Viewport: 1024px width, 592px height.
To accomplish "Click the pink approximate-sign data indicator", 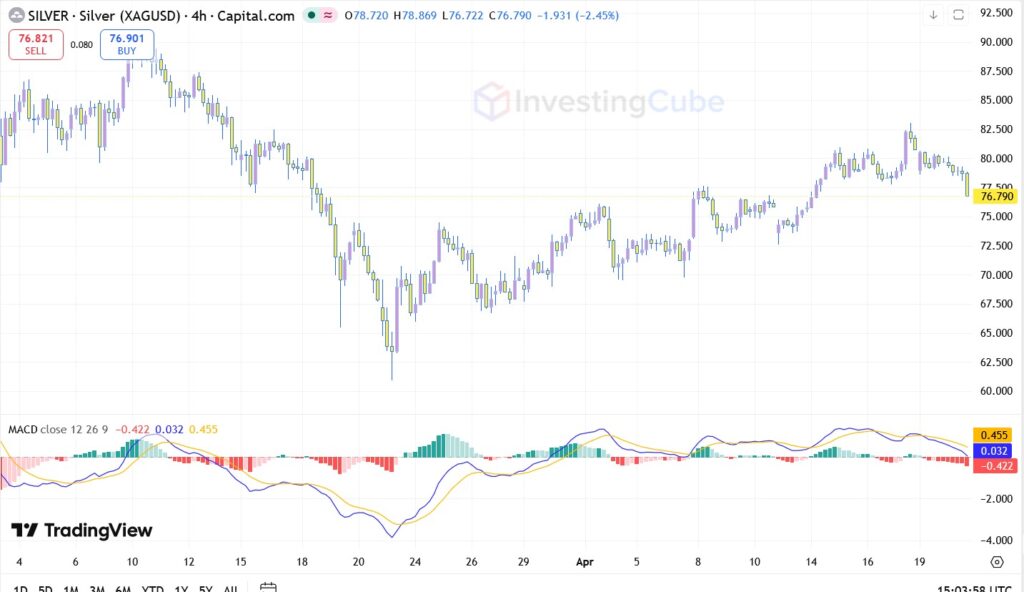I will pyautogui.click(x=327, y=16).
